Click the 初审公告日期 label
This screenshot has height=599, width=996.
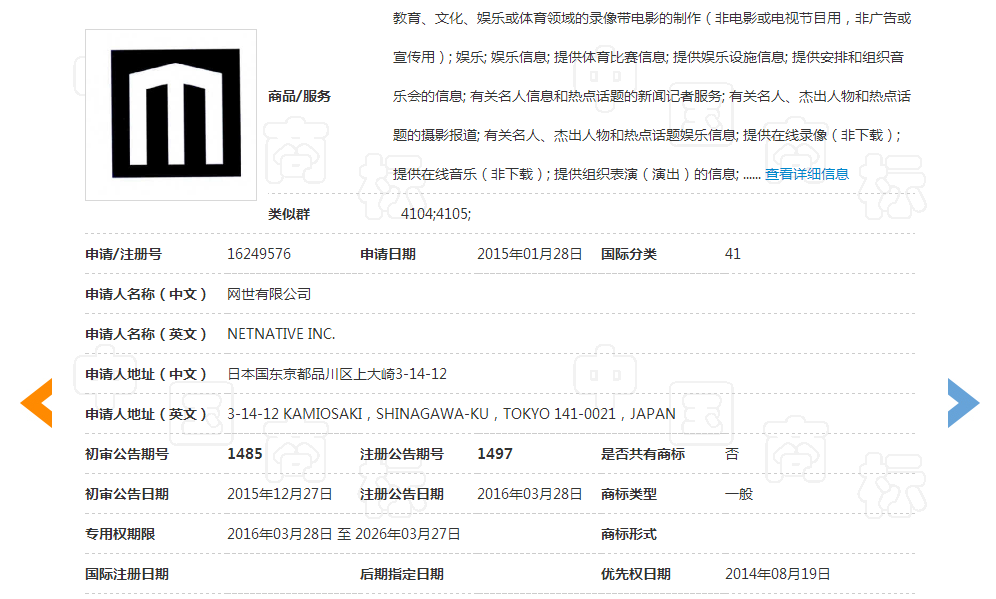(127, 494)
